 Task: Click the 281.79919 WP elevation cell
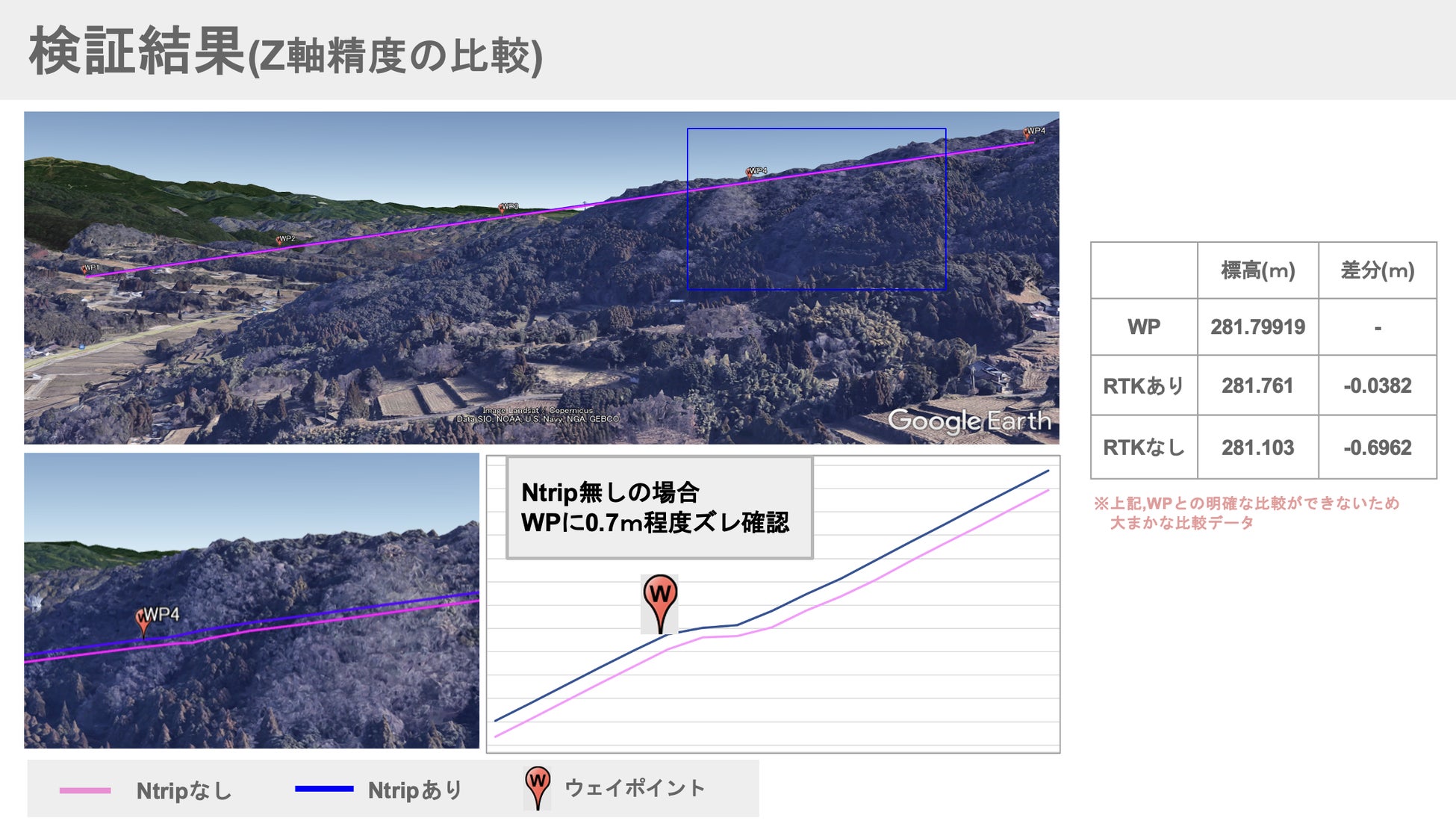(x=1257, y=327)
